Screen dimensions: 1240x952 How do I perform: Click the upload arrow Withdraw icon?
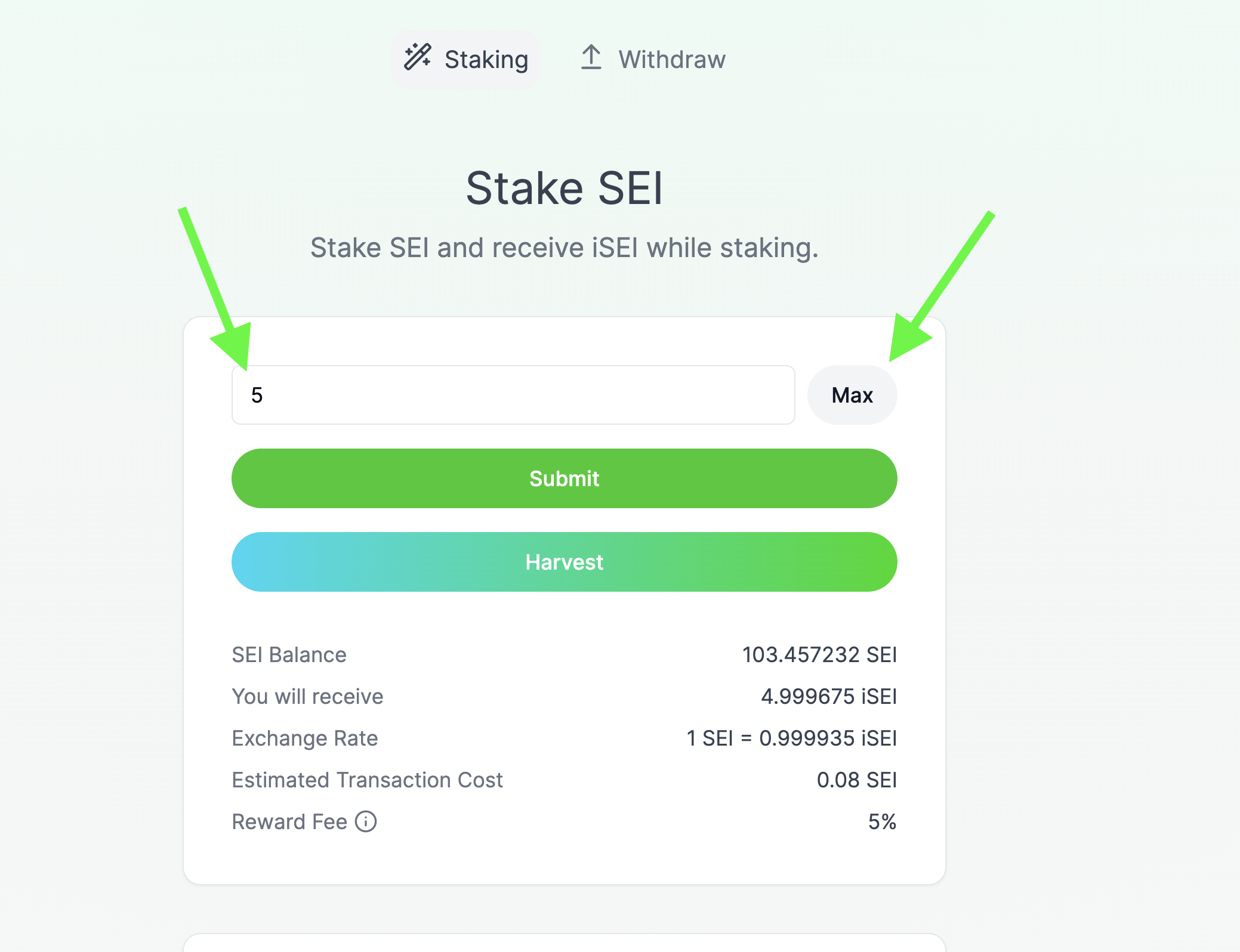click(591, 57)
